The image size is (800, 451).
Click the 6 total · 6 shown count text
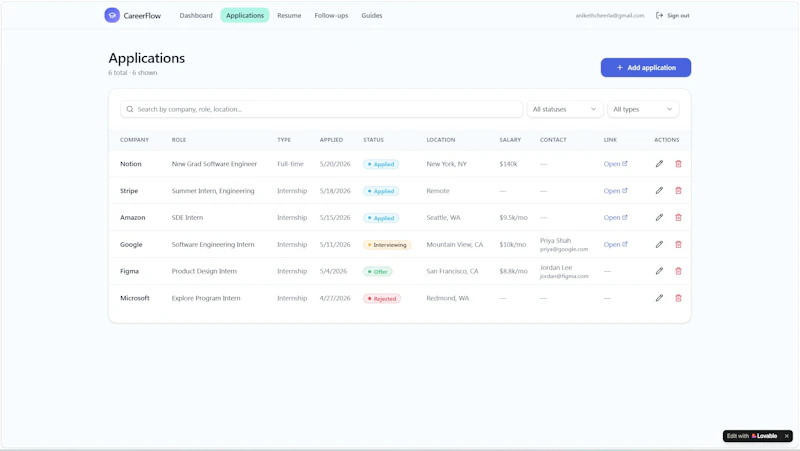pyautogui.click(x=133, y=72)
